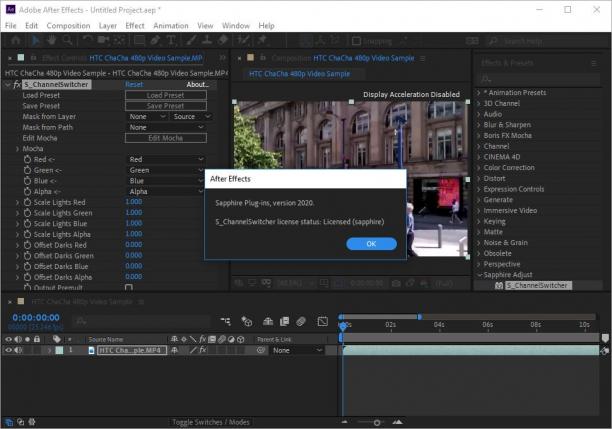Screen dimensions: 612x429
Task: Expand the Mocha property group
Action: point(17,149)
